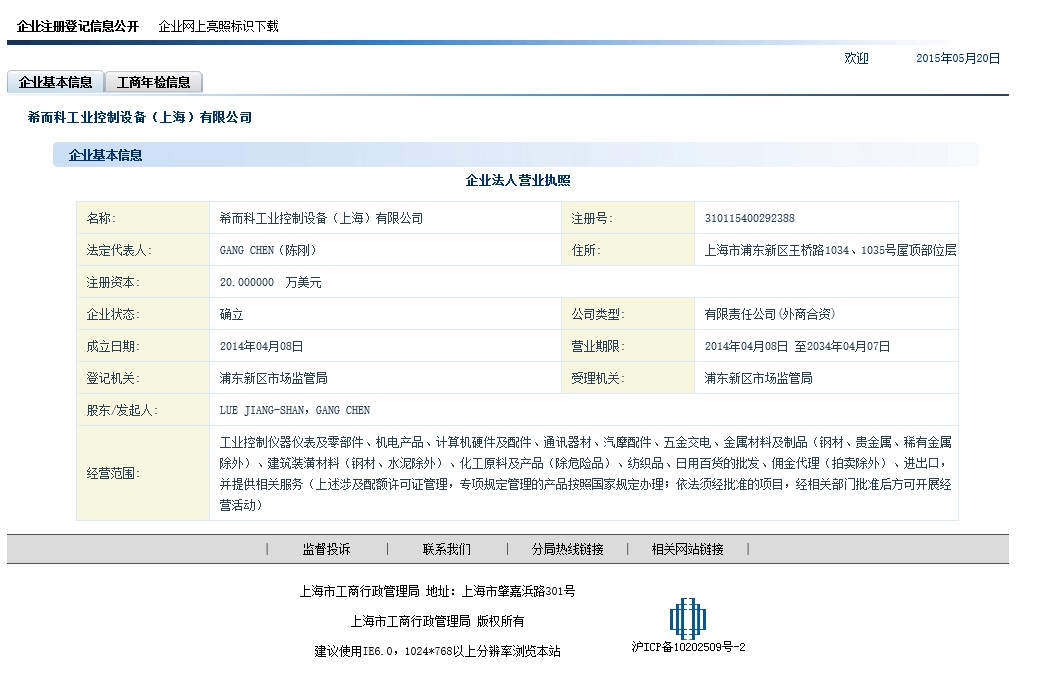Click the 法定代表人 label cell

point(143,250)
